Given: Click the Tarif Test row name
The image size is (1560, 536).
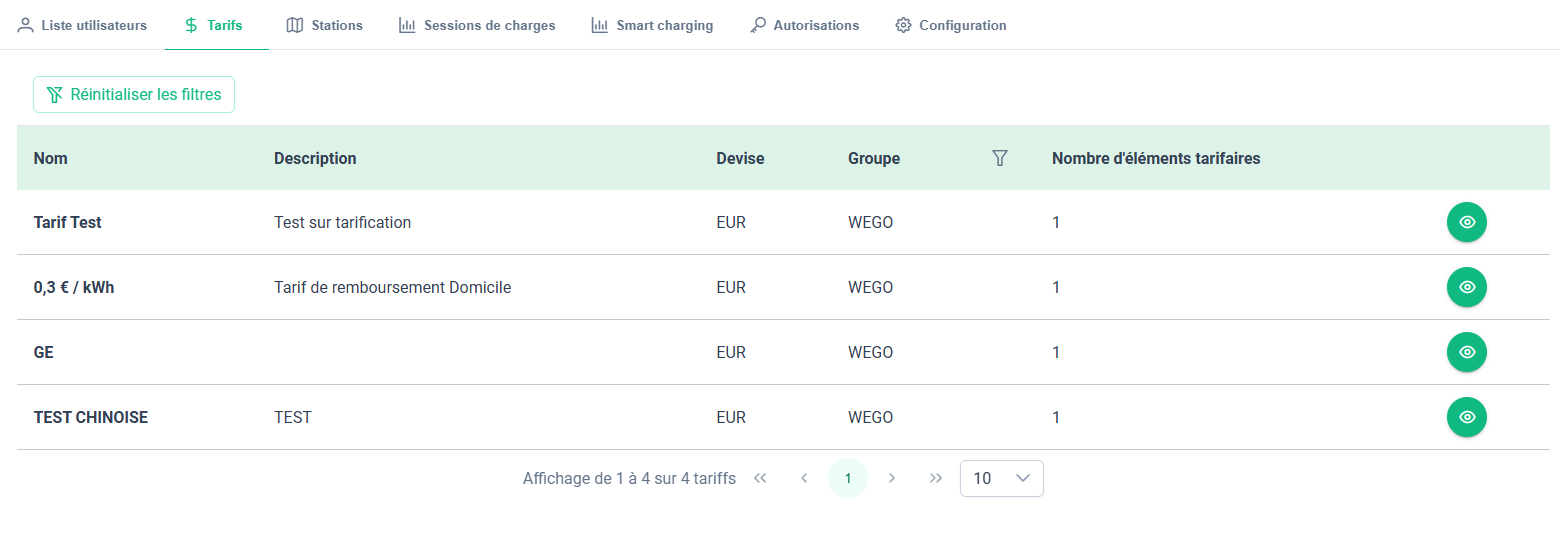Looking at the screenshot, I should 68,222.
